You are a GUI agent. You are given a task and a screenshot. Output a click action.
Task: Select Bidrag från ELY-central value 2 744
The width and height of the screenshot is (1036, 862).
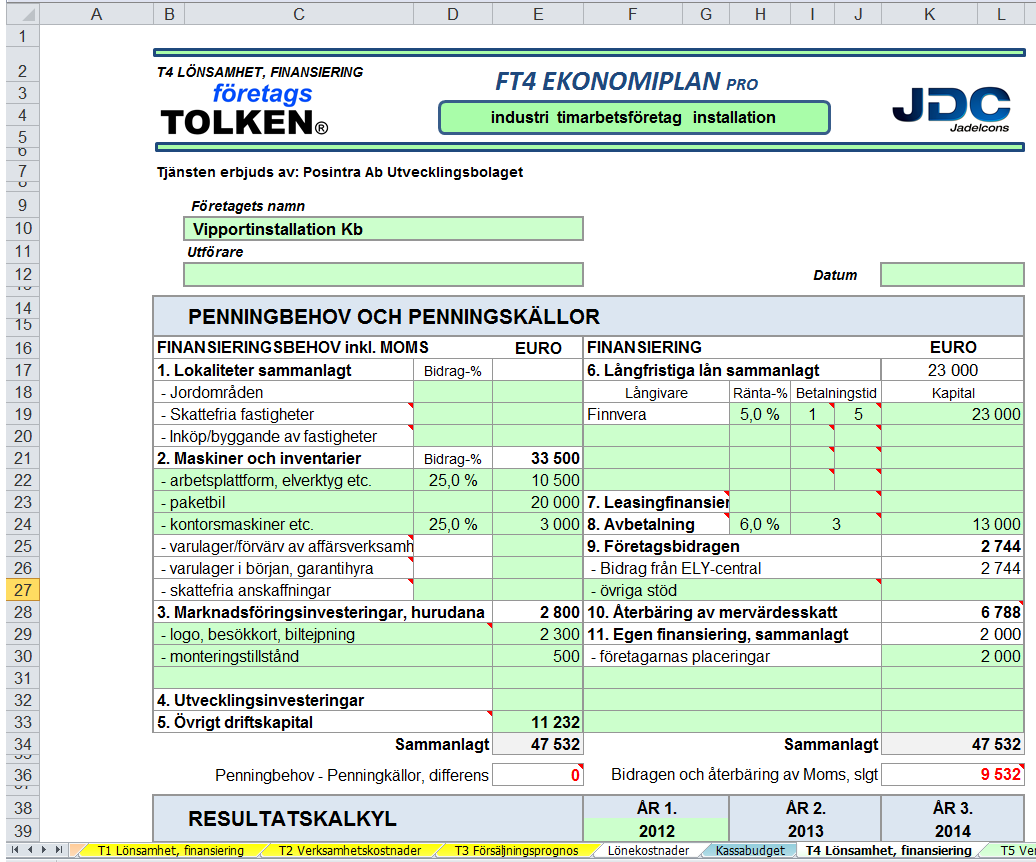(x=952, y=568)
